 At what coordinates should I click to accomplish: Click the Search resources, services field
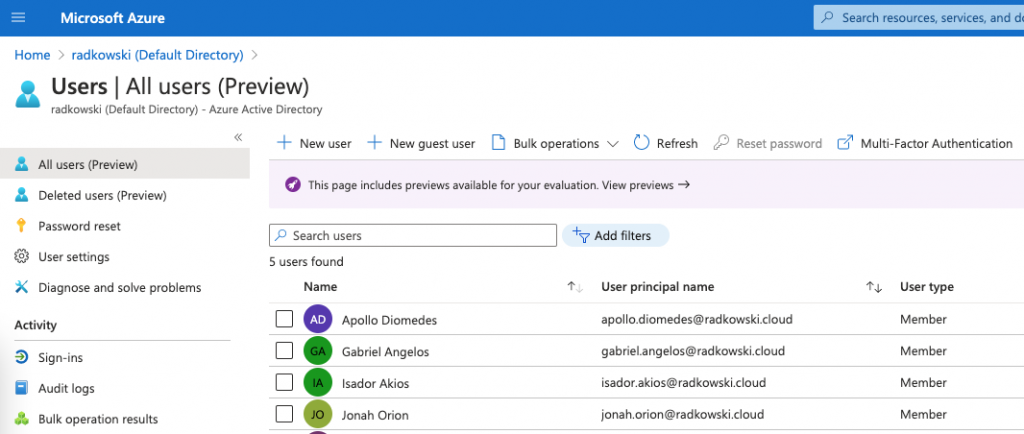click(x=919, y=18)
